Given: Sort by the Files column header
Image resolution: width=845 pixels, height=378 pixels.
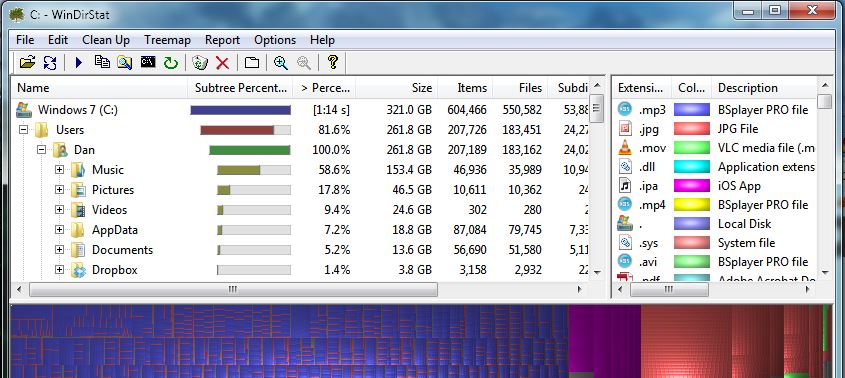Looking at the screenshot, I should (520, 88).
